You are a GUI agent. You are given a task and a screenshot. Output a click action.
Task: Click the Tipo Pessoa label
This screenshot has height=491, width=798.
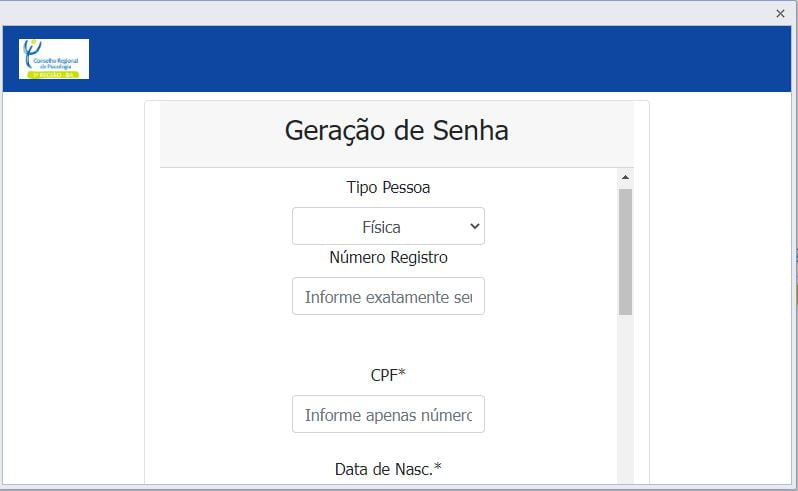pyautogui.click(x=388, y=187)
